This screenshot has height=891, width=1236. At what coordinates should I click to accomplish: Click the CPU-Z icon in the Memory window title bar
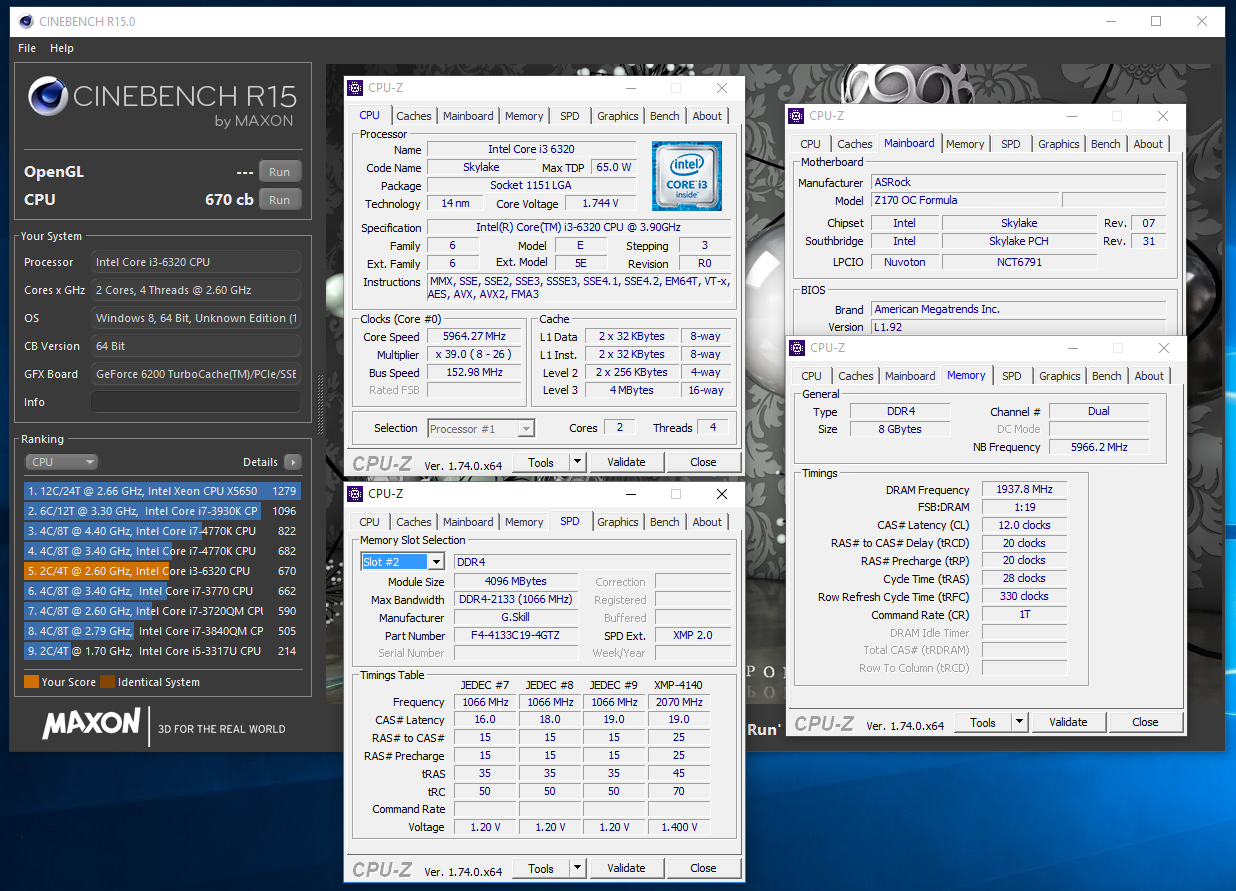click(797, 348)
